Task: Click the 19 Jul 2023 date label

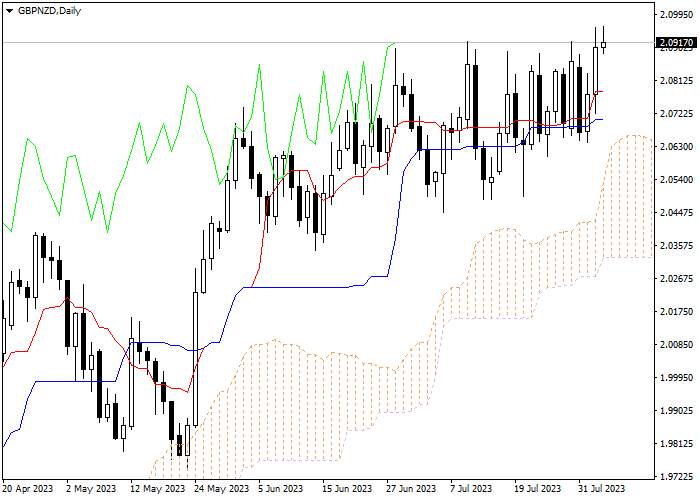Action: 538,488
